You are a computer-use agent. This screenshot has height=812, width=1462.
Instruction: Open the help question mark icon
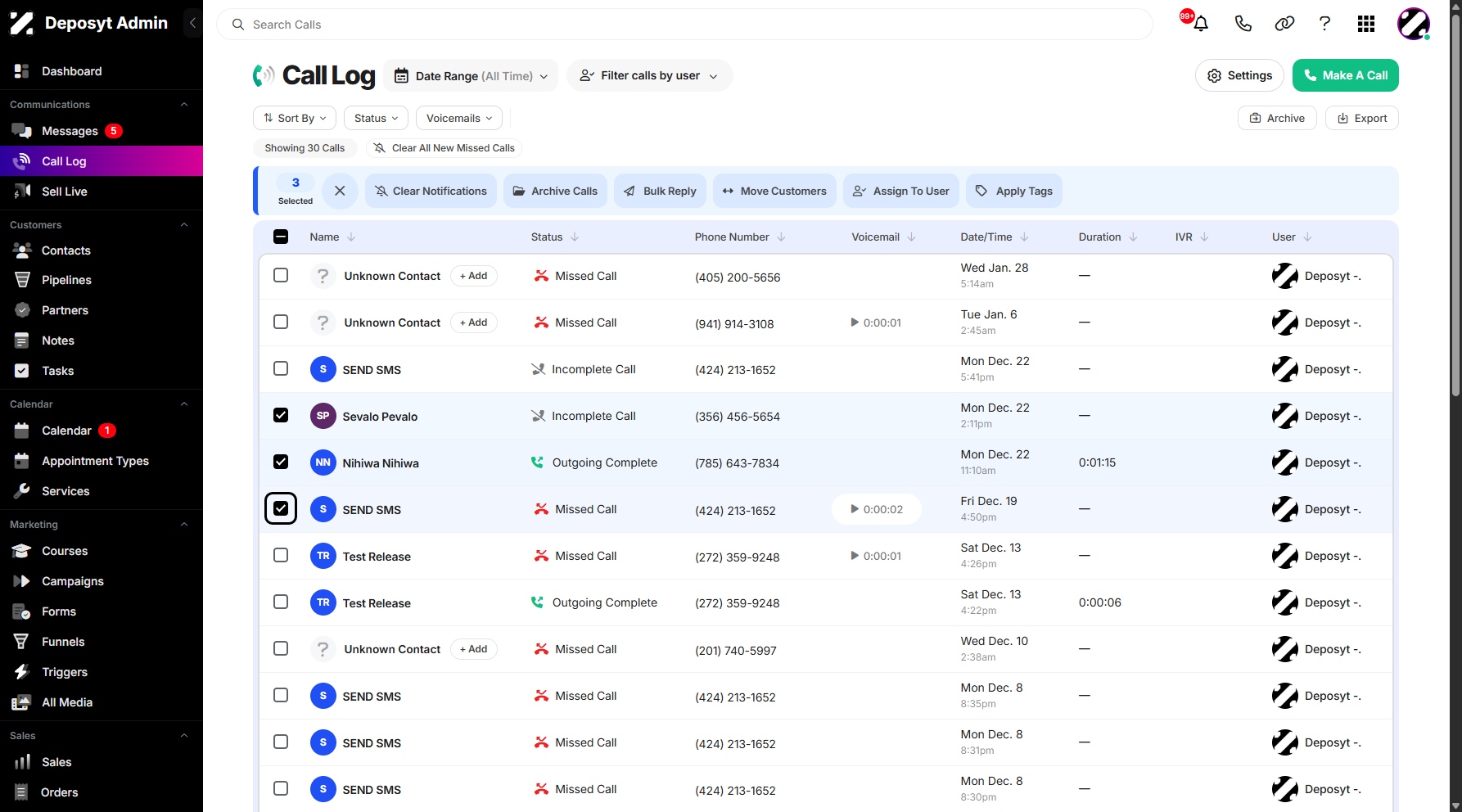(x=1324, y=24)
